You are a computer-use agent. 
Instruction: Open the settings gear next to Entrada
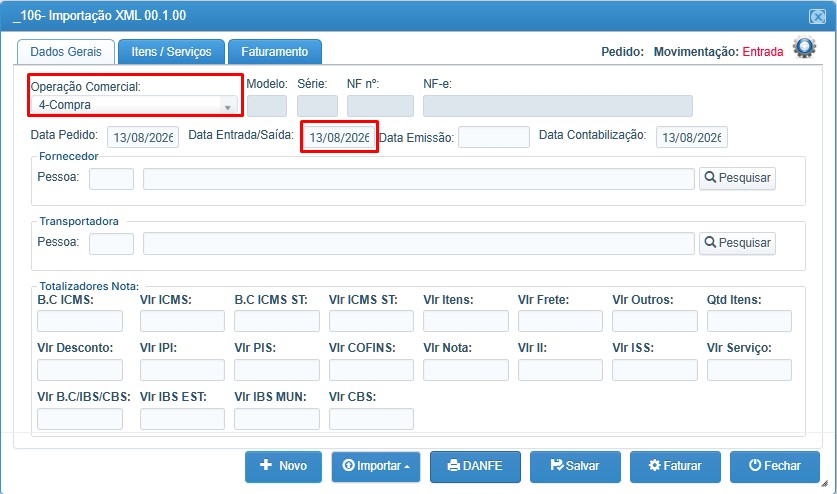pyautogui.click(x=804, y=48)
